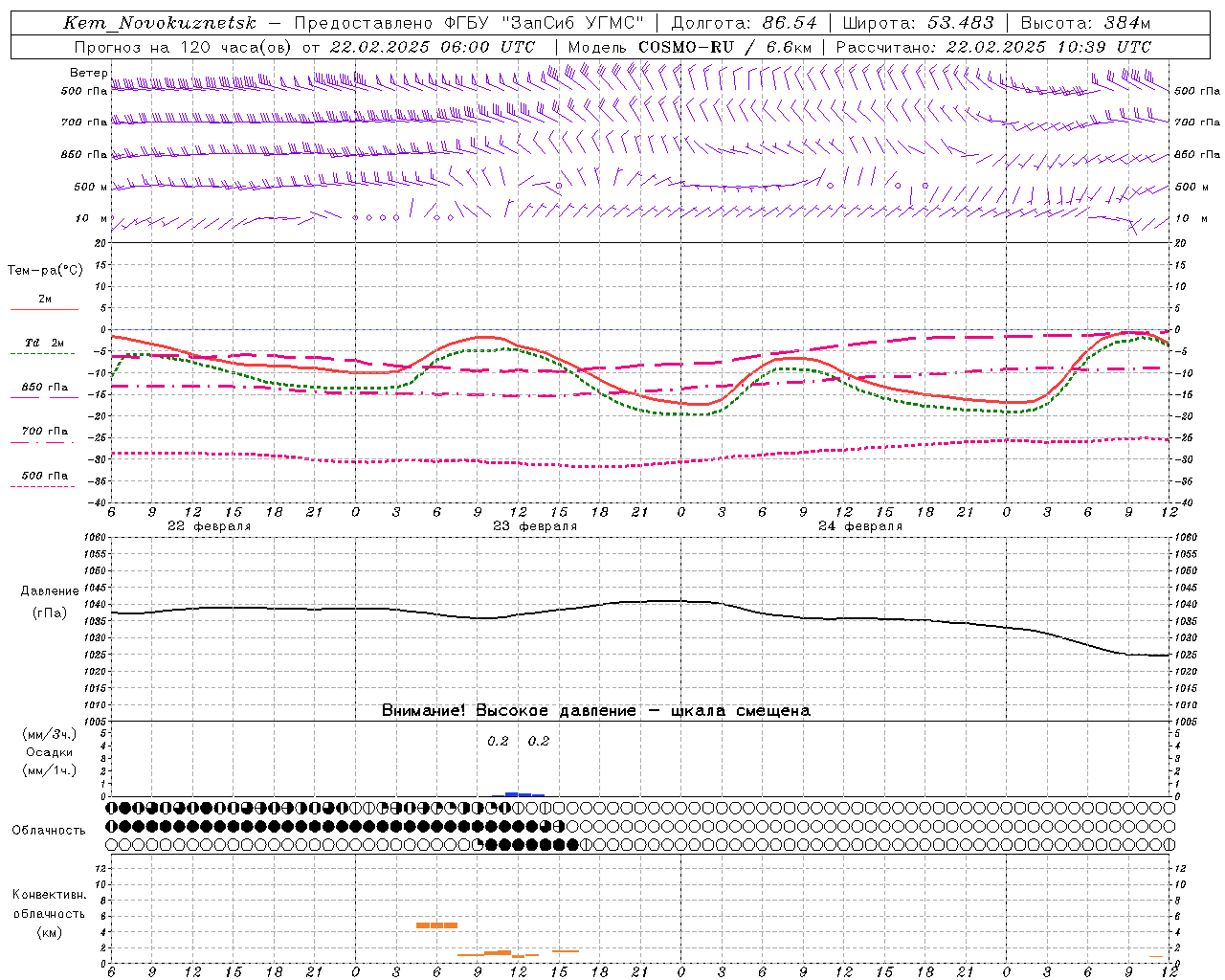The width and height of the screenshot is (1225, 980).
Task: Click the 'Конвективн.' label
Action: click(49, 895)
